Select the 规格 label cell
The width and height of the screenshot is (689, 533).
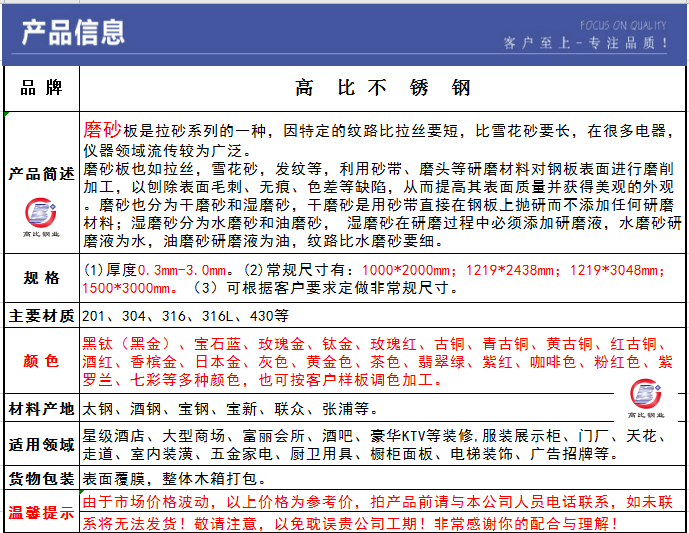click(42, 278)
